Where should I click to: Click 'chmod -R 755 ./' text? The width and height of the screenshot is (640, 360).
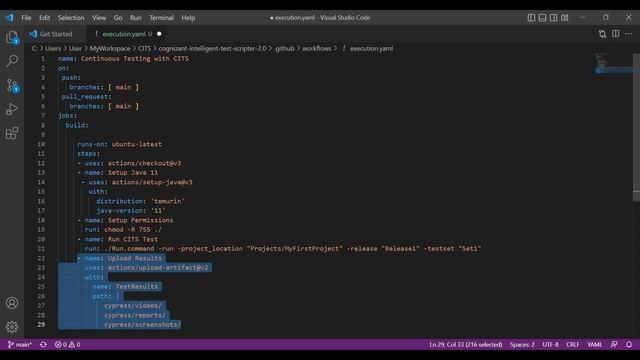tap(133, 230)
